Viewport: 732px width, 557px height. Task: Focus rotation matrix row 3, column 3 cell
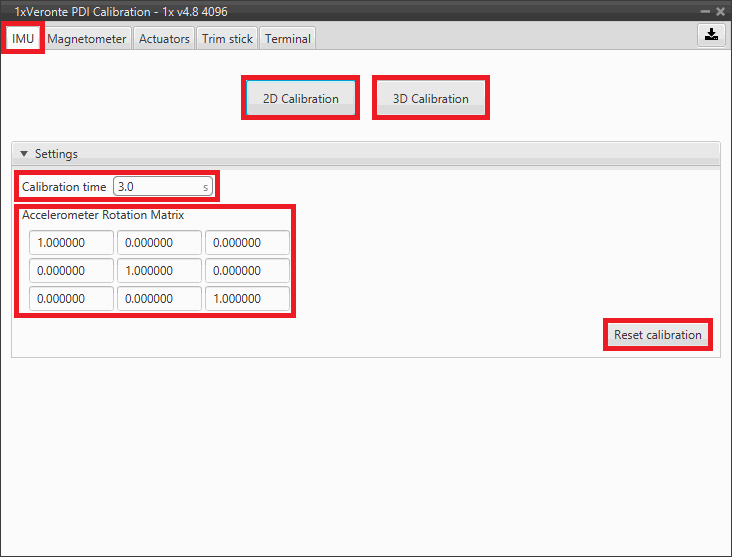[x=247, y=299]
